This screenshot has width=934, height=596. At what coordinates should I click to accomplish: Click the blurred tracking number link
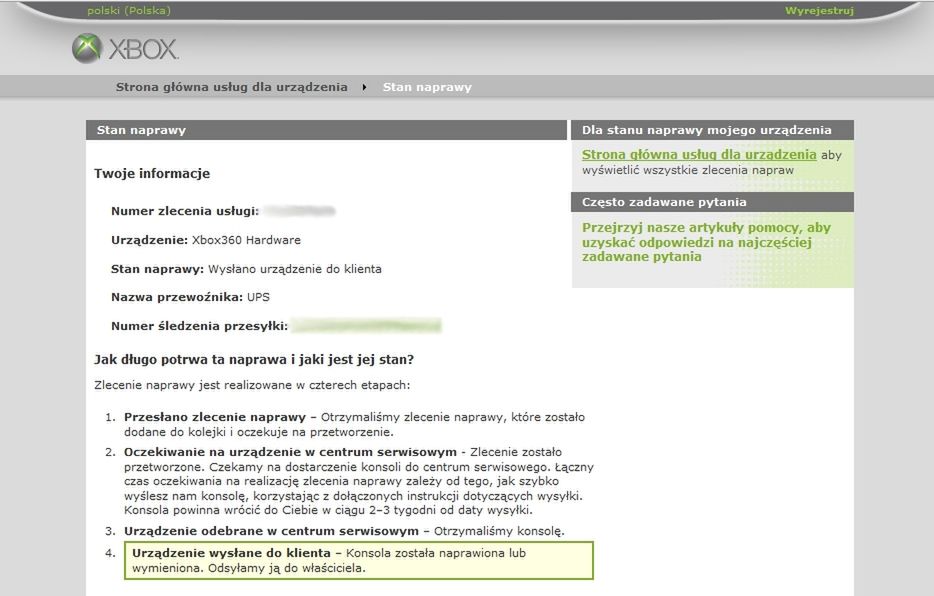(x=366, y=326)
